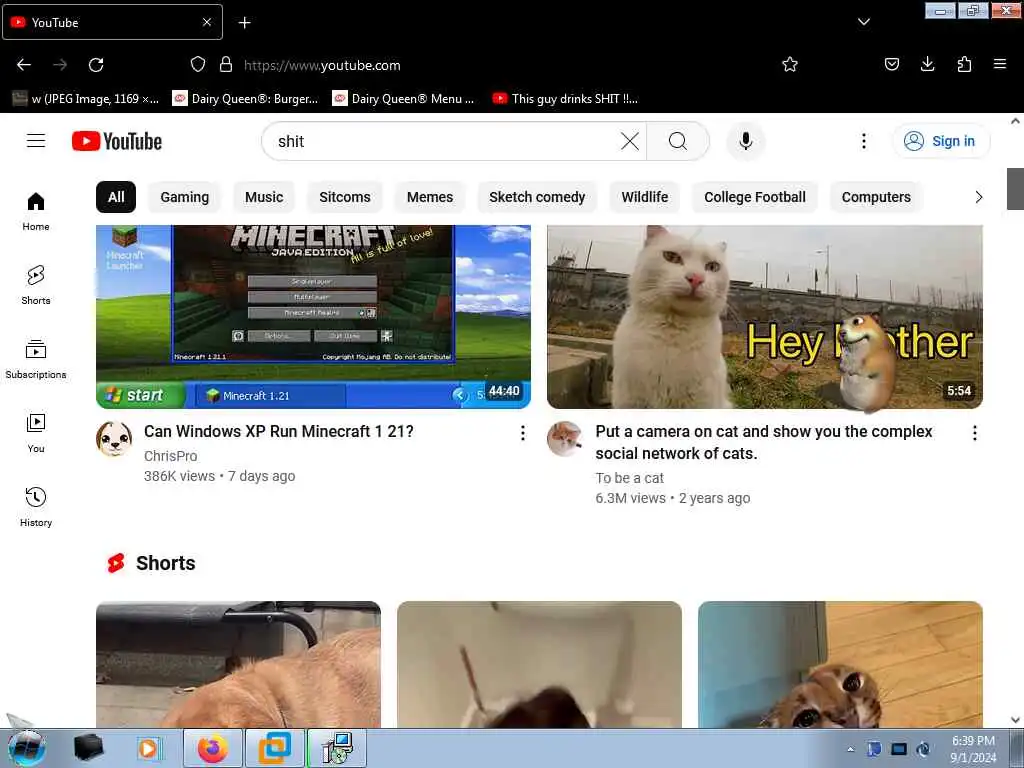Image resolution: width=1024 pixels, height=768 pixels.
Task: Open the Firefox application menu
Action: [x=999, y=64]
